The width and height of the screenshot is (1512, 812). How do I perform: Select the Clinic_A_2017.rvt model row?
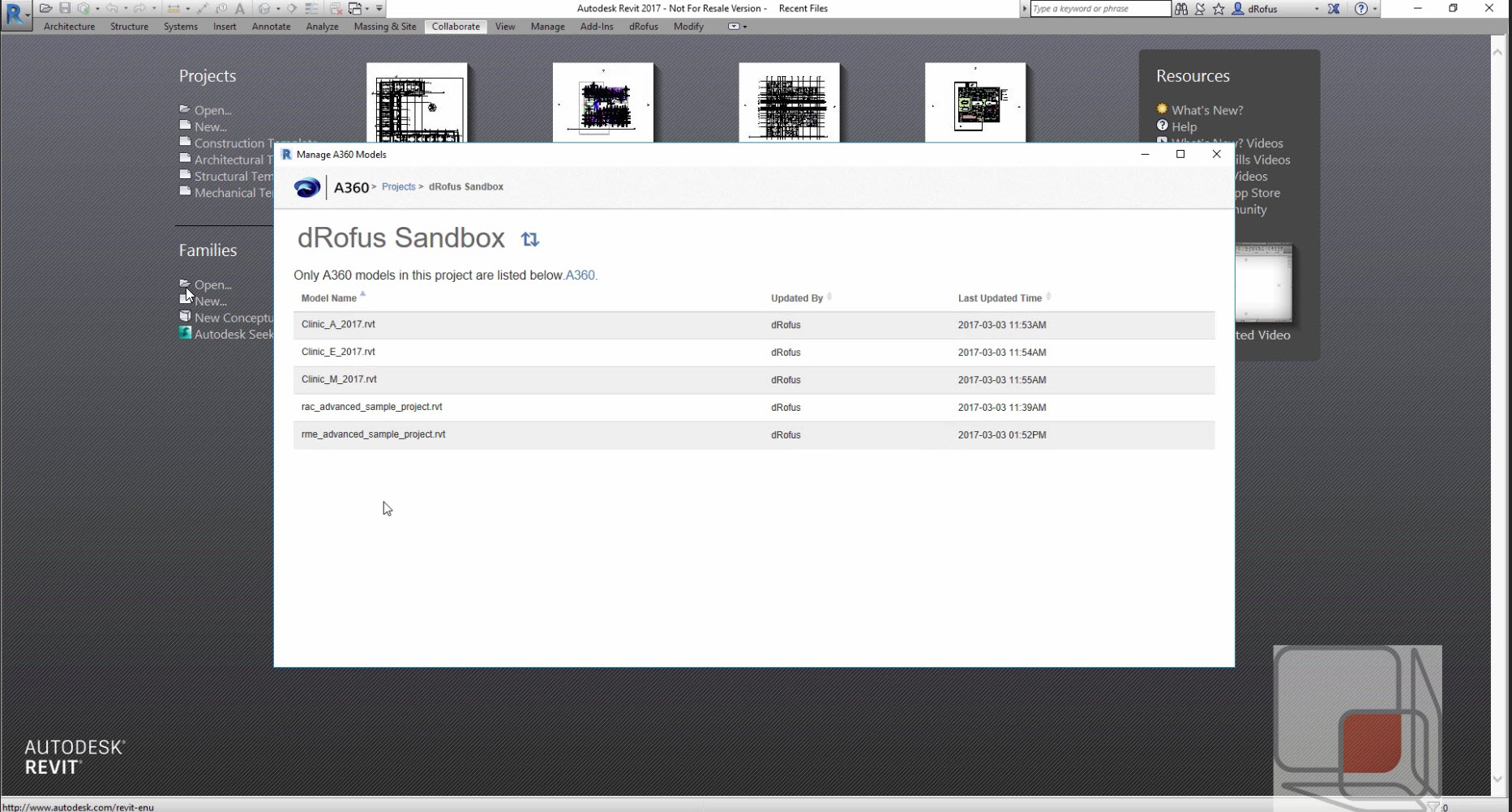tap(338, 324)
